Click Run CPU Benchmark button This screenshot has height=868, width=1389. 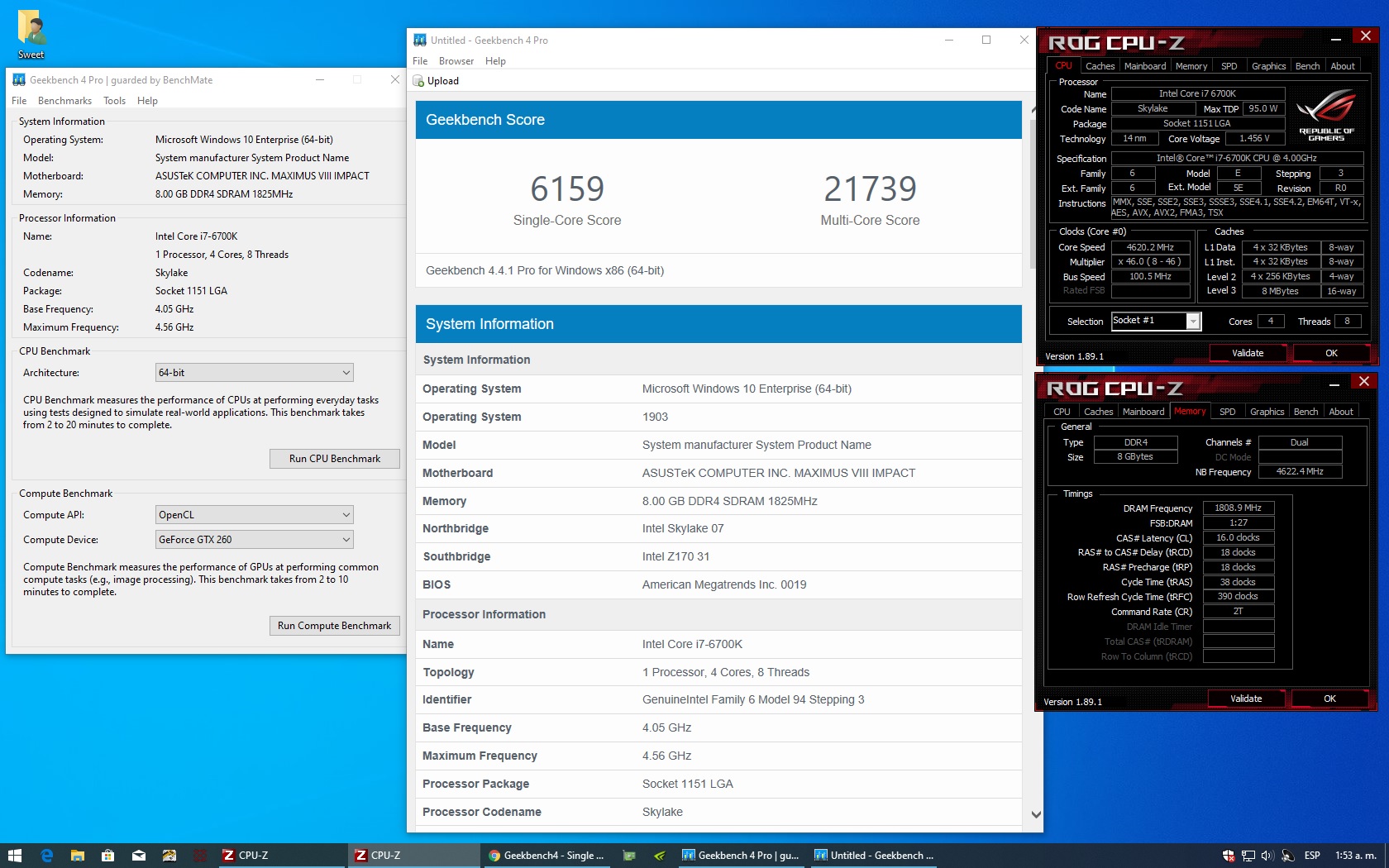point(335,459)
